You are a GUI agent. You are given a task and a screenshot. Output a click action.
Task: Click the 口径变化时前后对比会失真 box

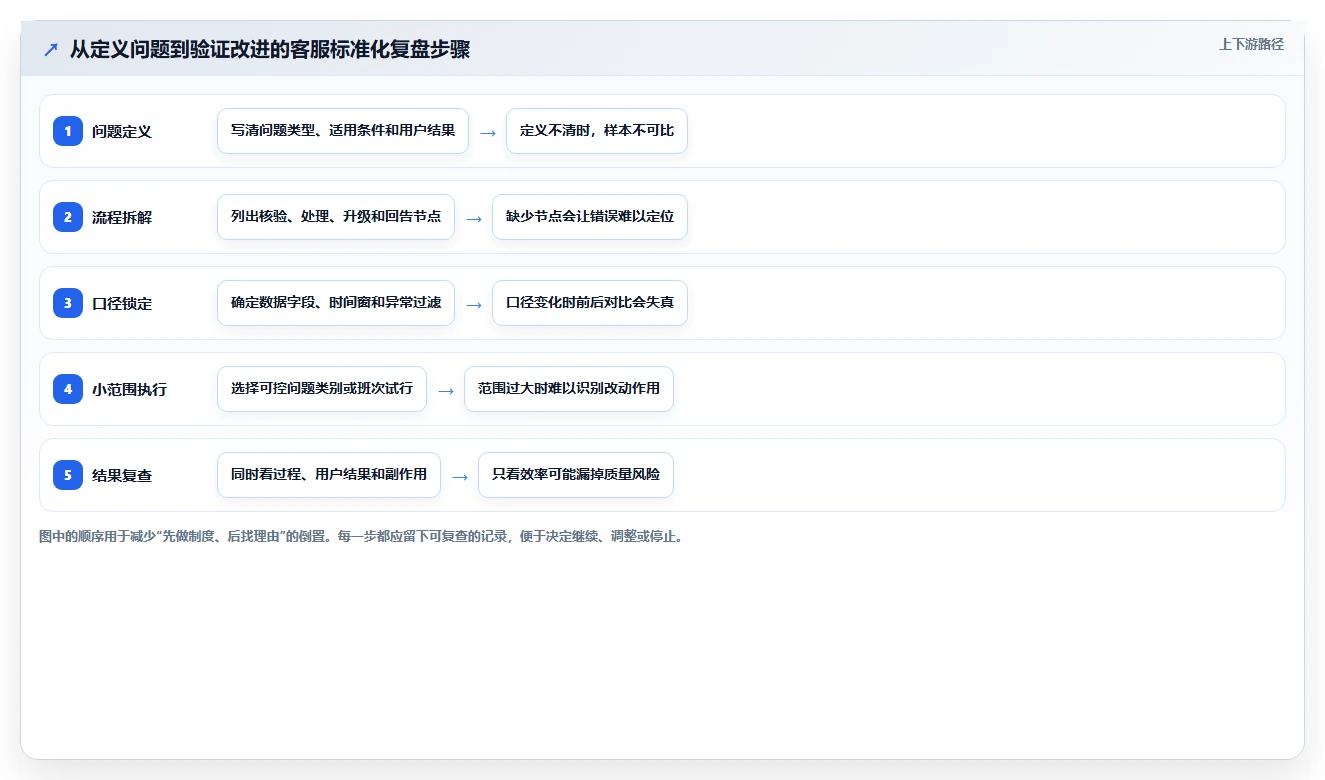[590, 303]
